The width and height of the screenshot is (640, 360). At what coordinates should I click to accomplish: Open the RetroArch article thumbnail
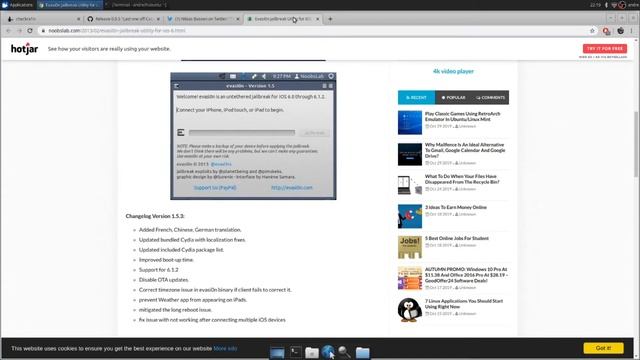[x=410, y=122]
